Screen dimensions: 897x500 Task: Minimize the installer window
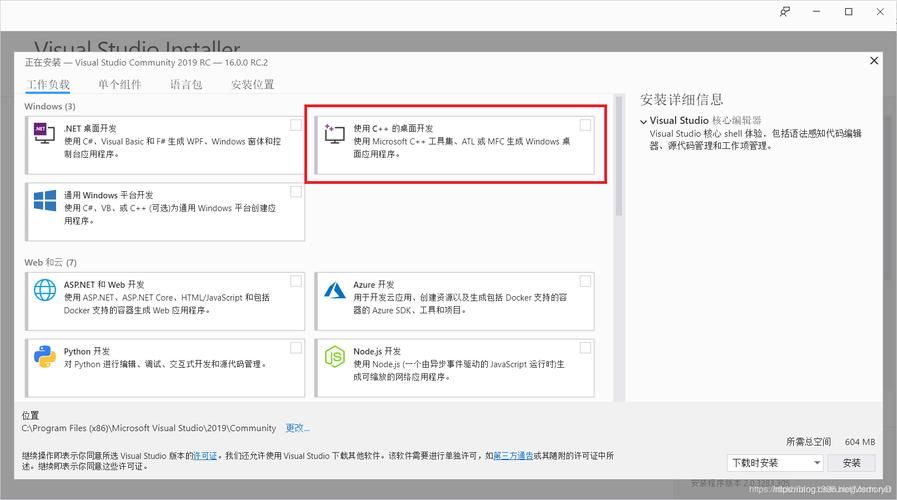click(816, 11)
